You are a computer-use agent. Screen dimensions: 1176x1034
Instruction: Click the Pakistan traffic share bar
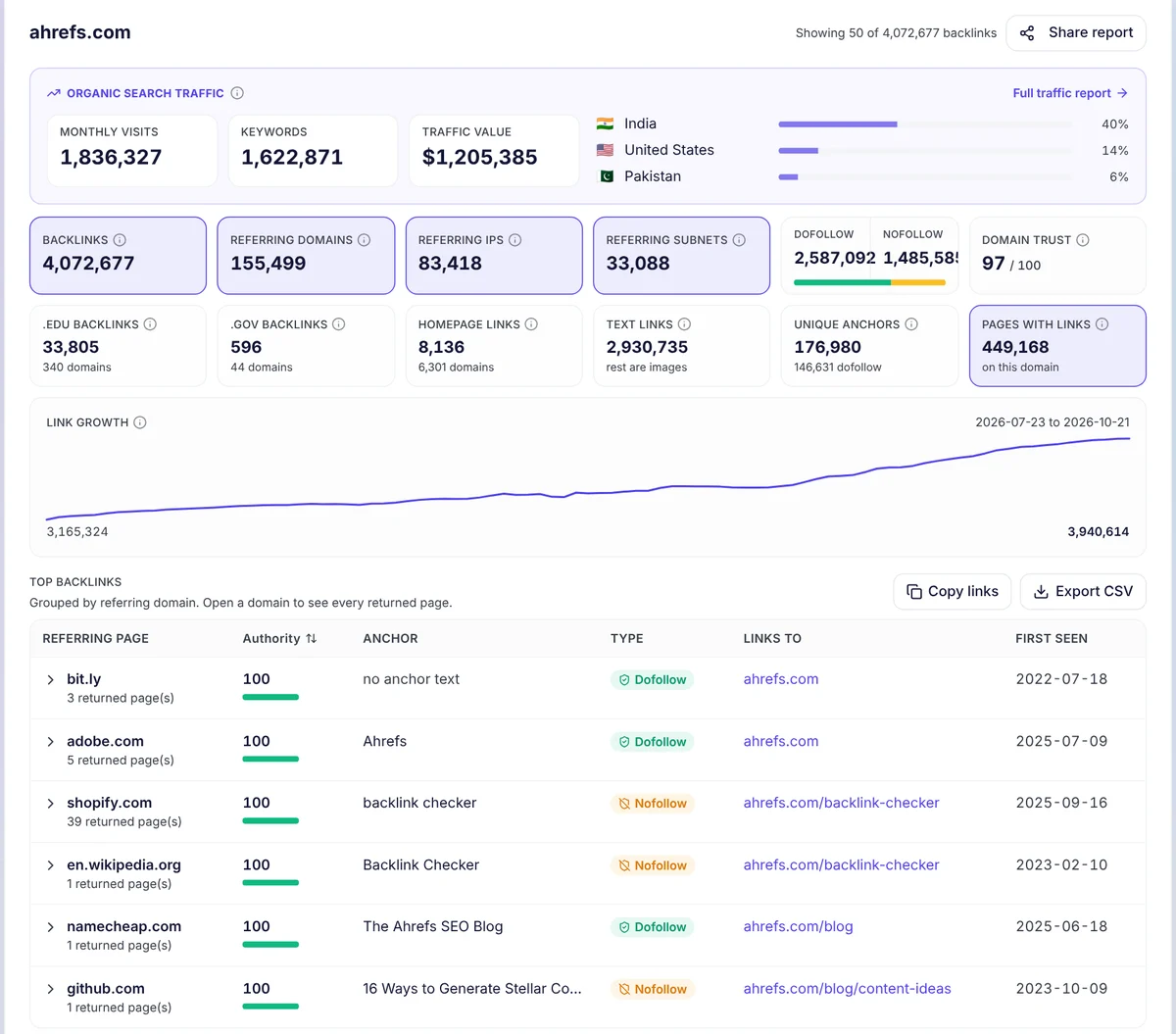925,177
